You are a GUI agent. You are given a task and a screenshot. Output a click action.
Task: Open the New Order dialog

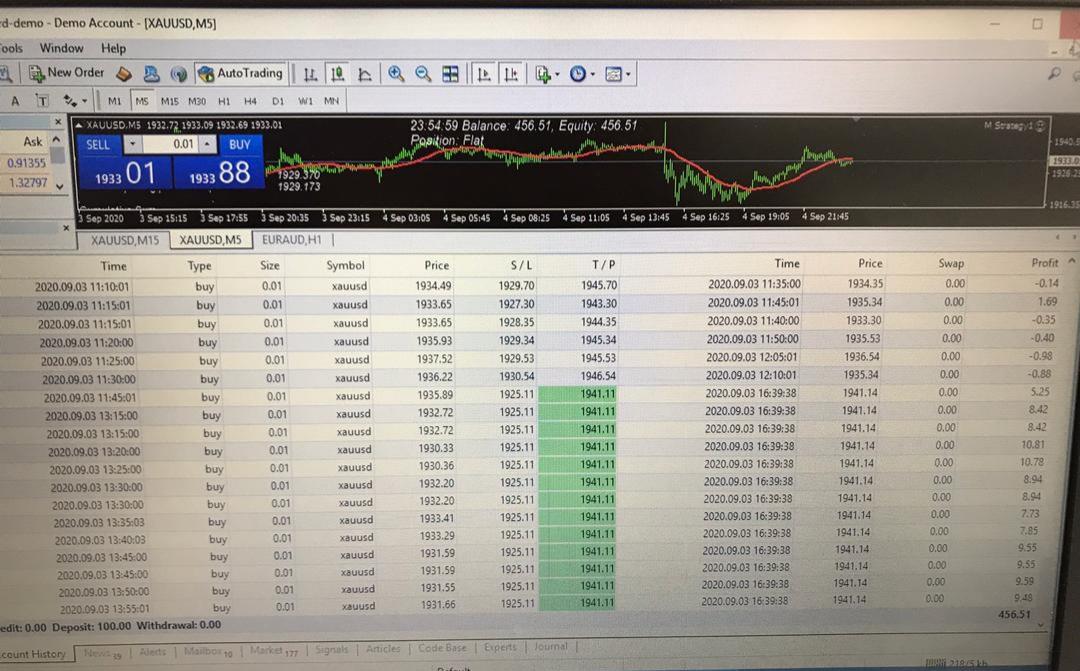tap(67, 72)
